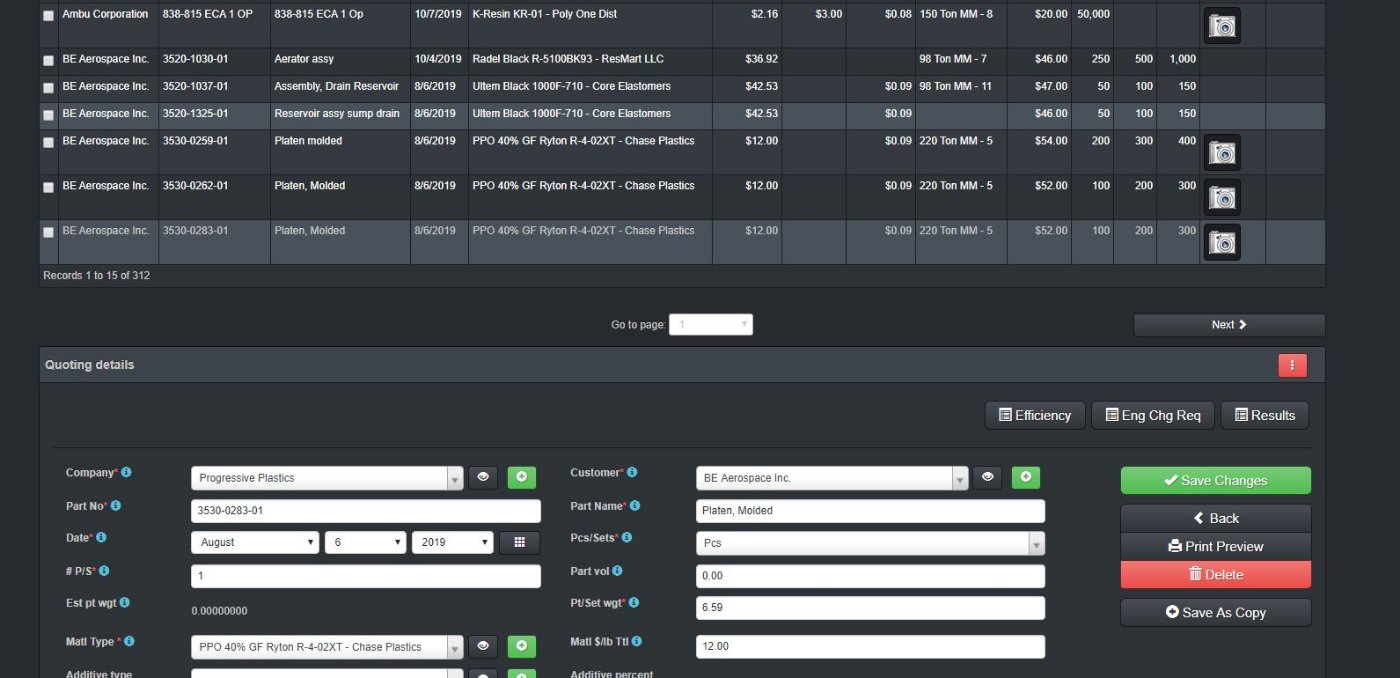Select checkbox for part 3530-0259-01 row

coord(48,142)
